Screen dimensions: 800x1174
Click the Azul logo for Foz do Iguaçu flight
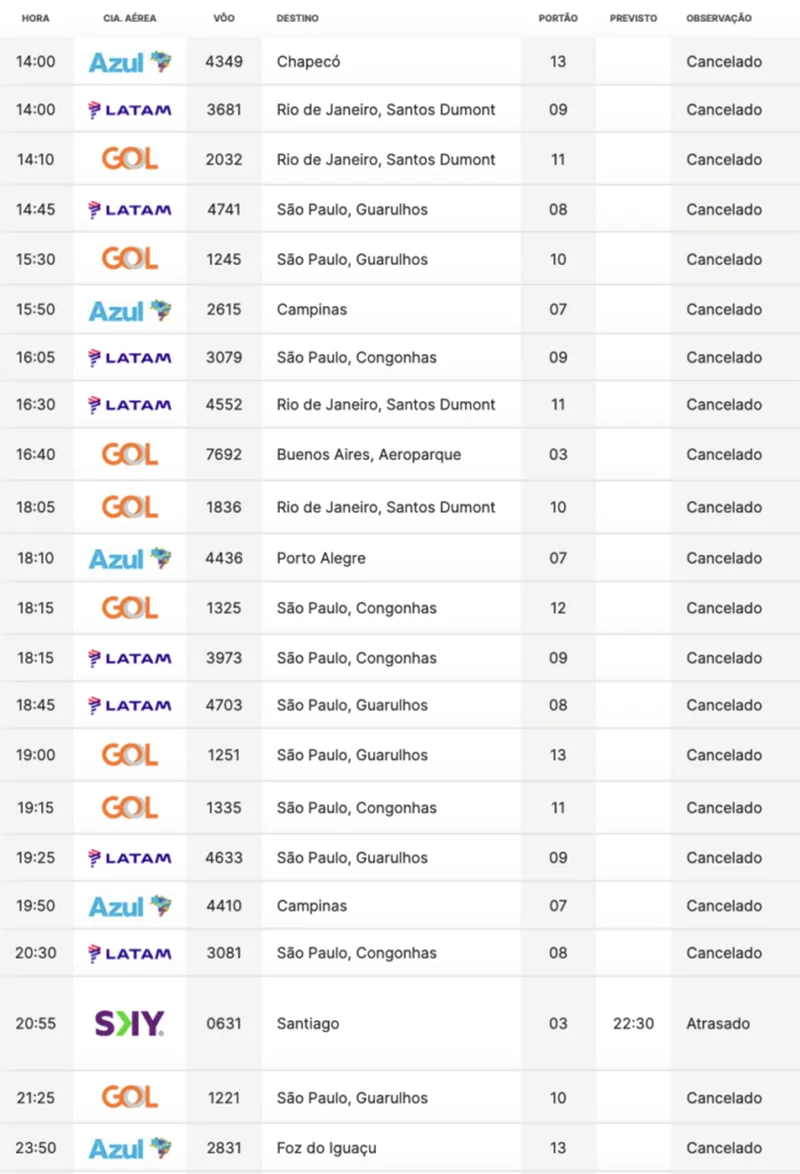click(x=130, y=1148)
